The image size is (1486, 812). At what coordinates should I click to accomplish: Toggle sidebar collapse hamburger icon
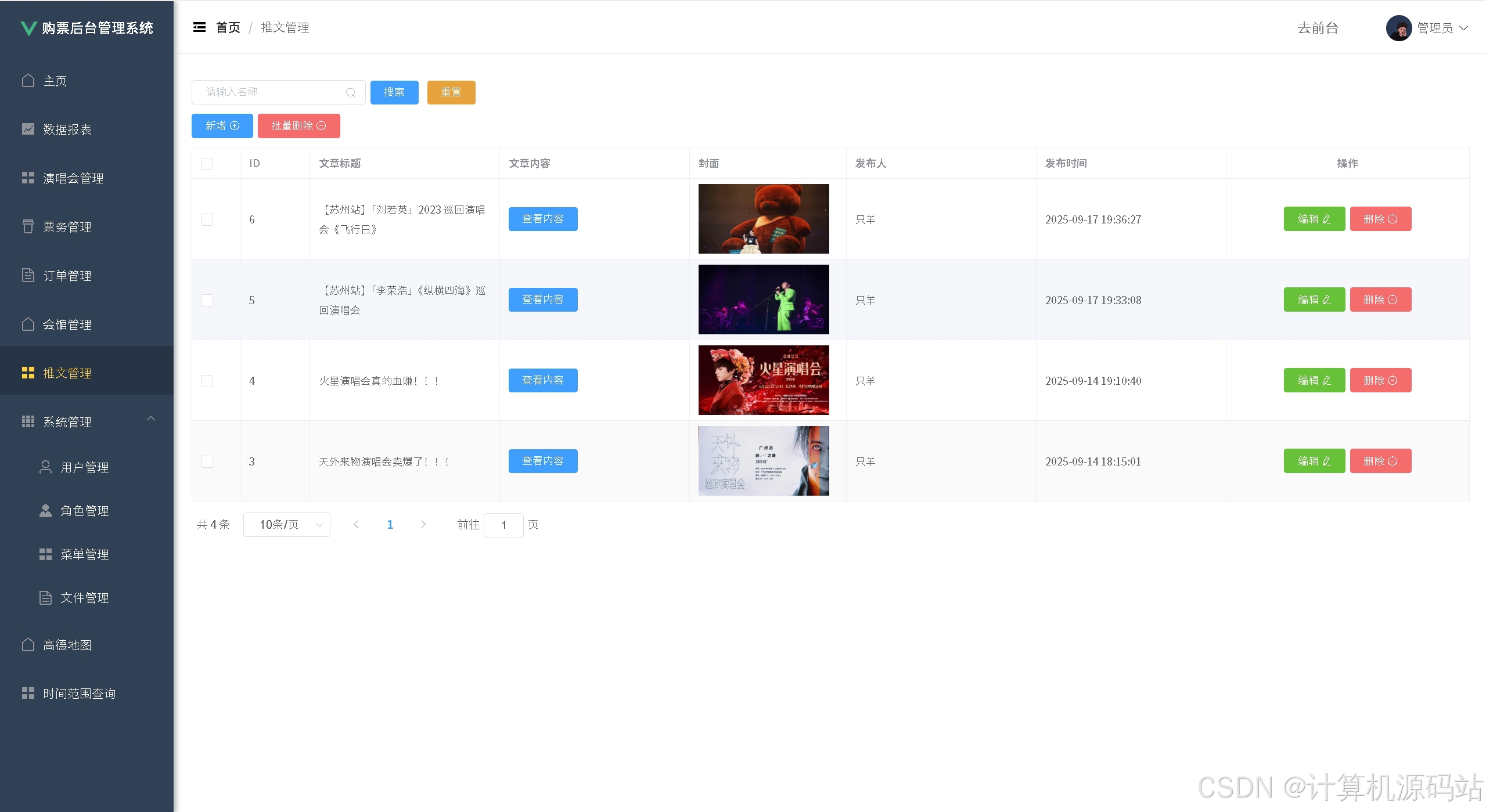199,27
